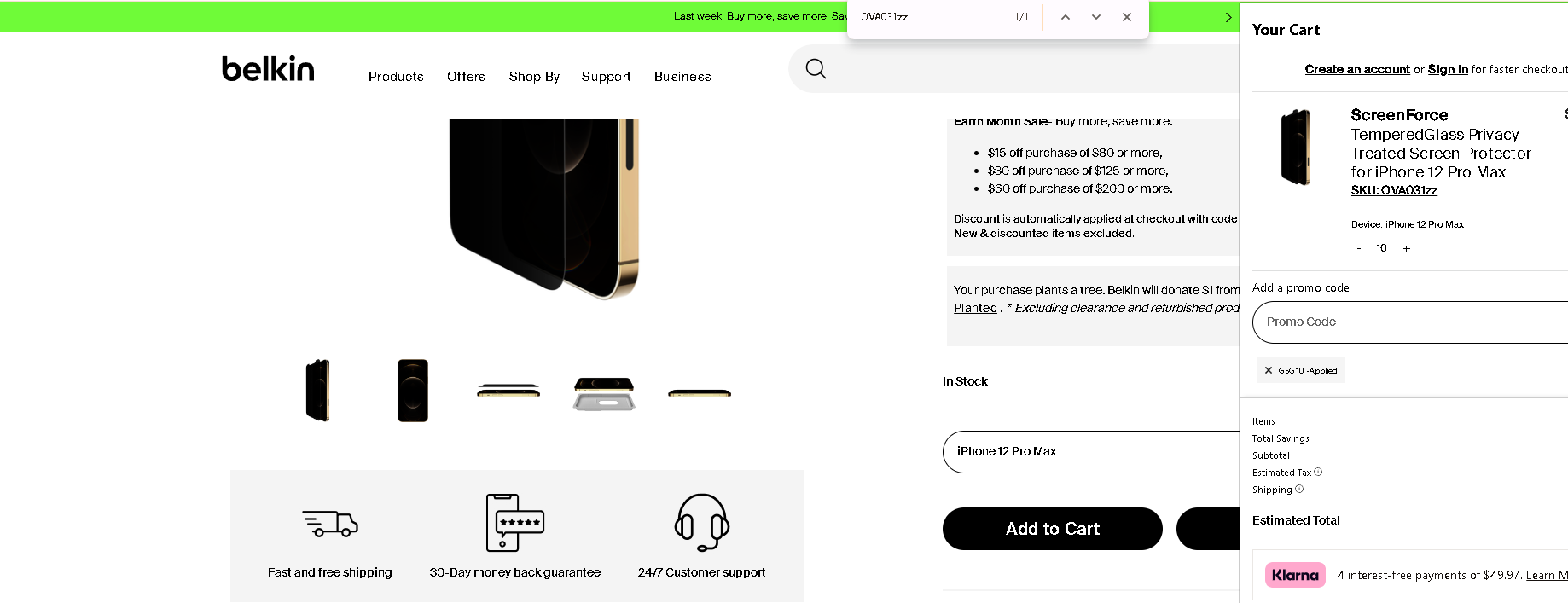Click the Add to Cart button

(x=1052, y=529)
